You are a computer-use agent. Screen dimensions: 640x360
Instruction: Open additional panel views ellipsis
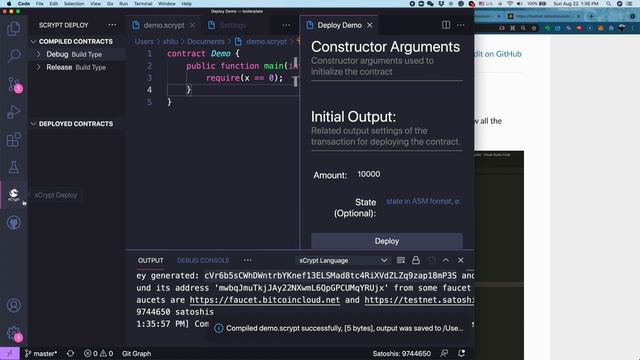coord(248,260)
